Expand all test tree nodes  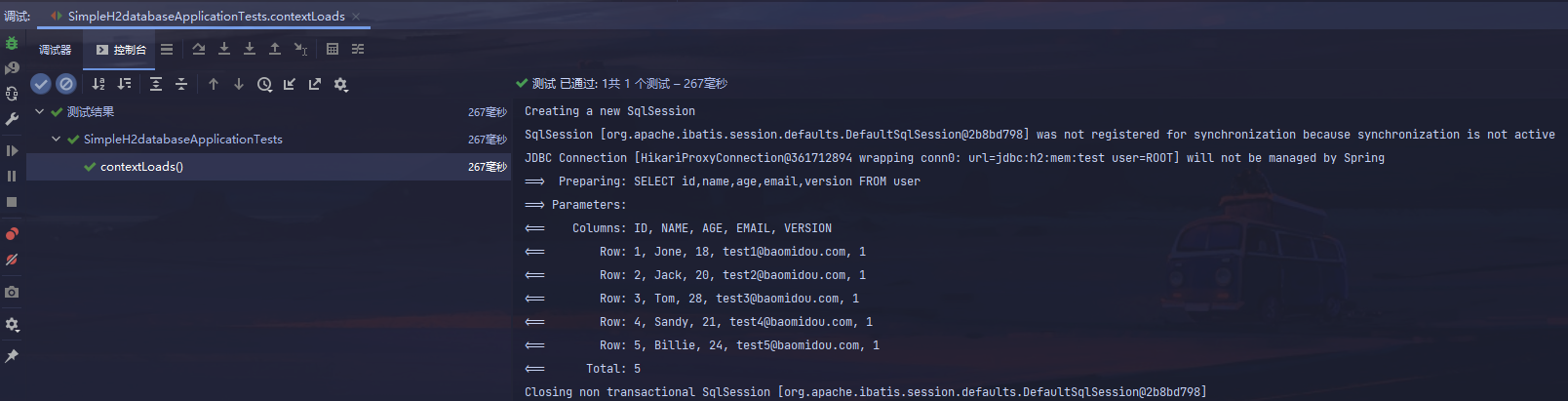[156, 84]
